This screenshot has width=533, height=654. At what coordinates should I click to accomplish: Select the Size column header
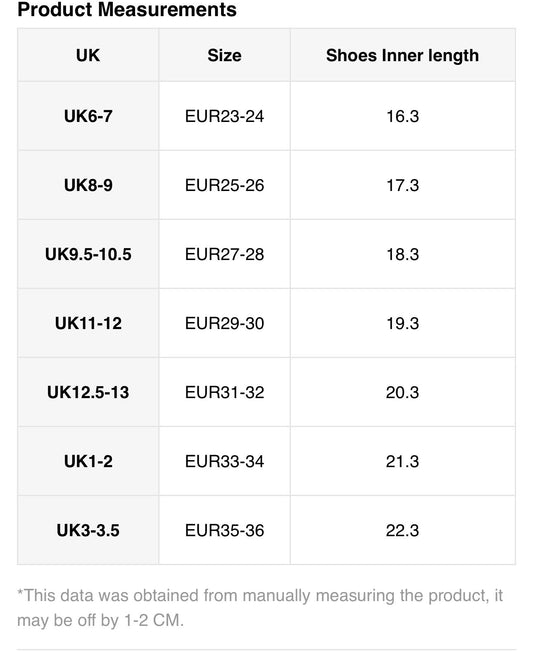(224, 55)
